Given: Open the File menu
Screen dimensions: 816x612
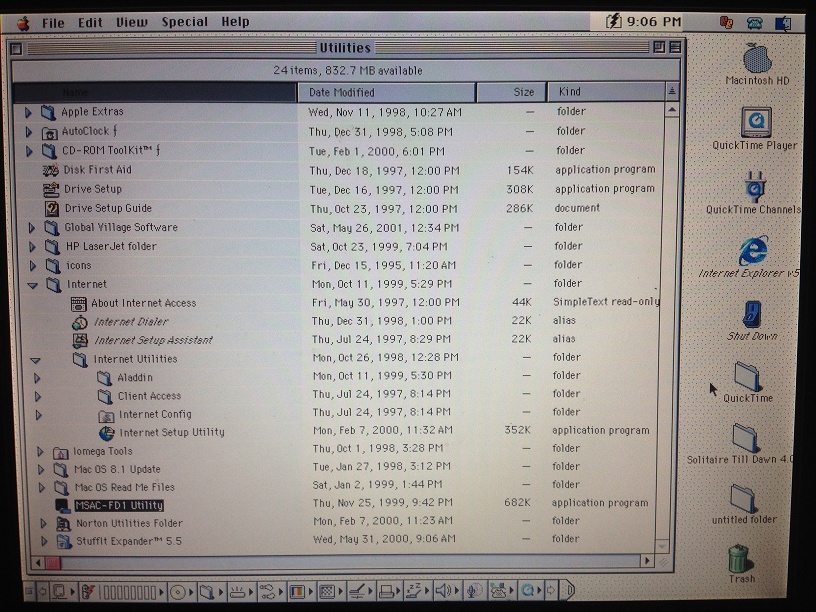Looking at the screenshot, I should click(53, 22).
